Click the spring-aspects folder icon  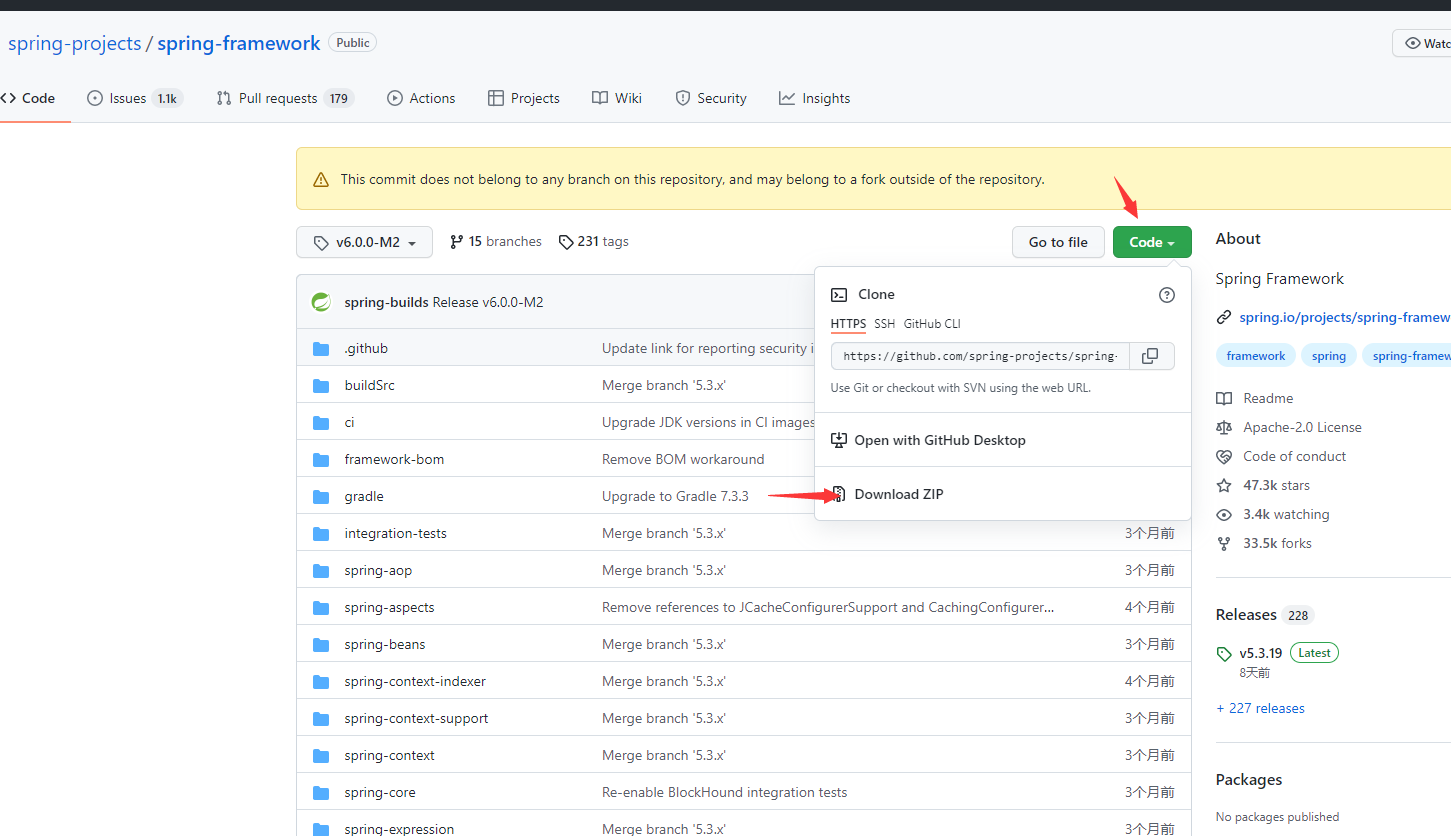coord(321,608)
